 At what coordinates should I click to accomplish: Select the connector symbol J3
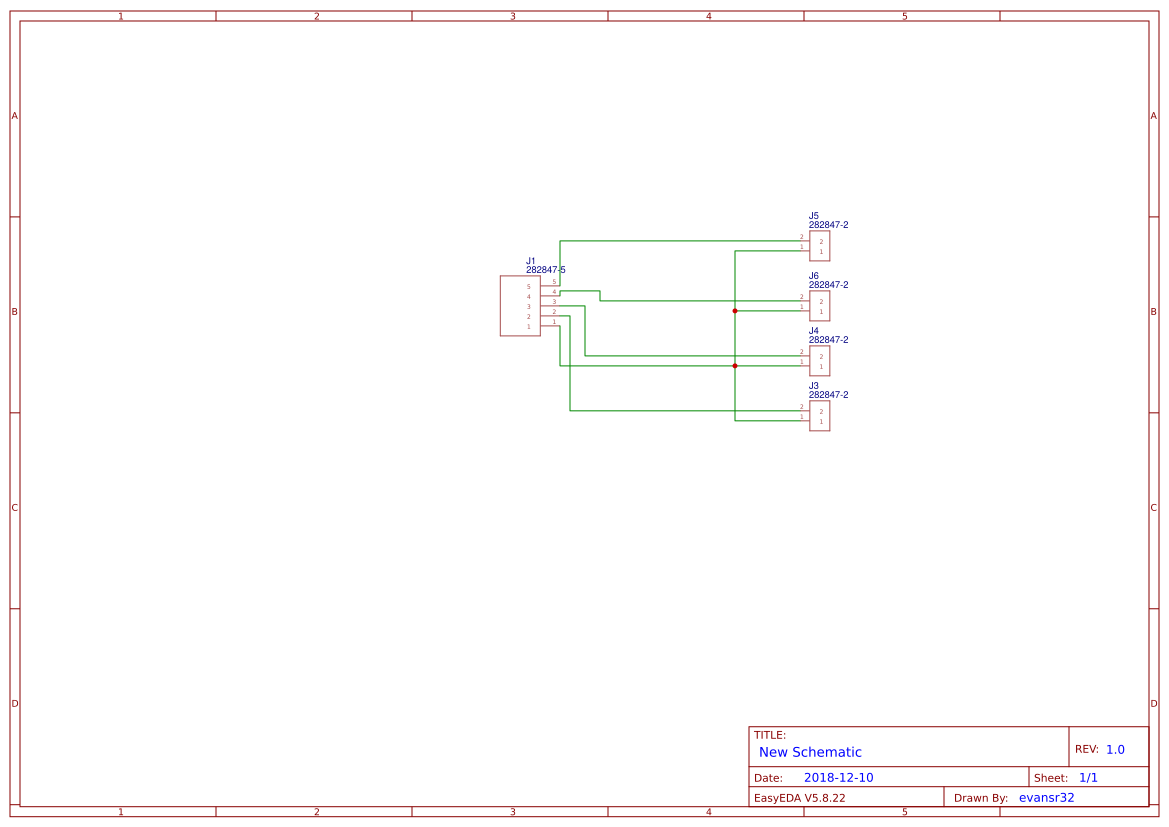820,414
